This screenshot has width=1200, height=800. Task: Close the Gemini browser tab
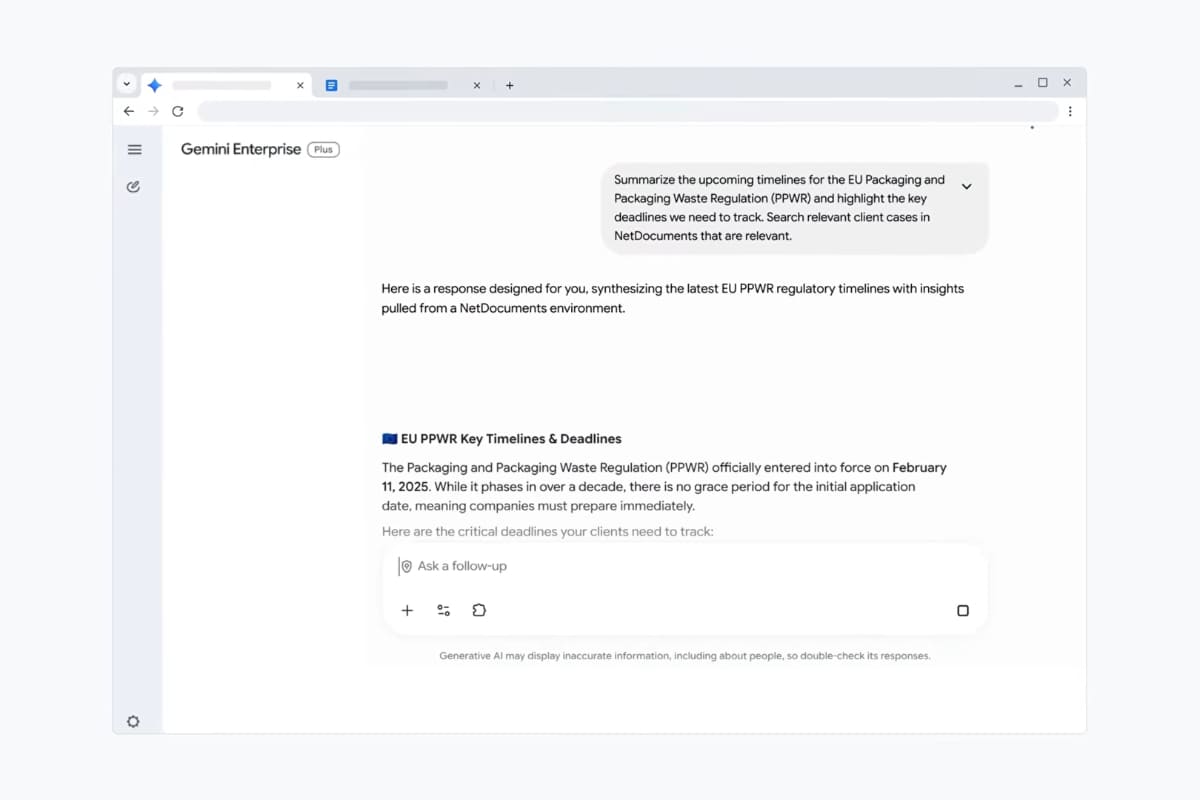300,86
